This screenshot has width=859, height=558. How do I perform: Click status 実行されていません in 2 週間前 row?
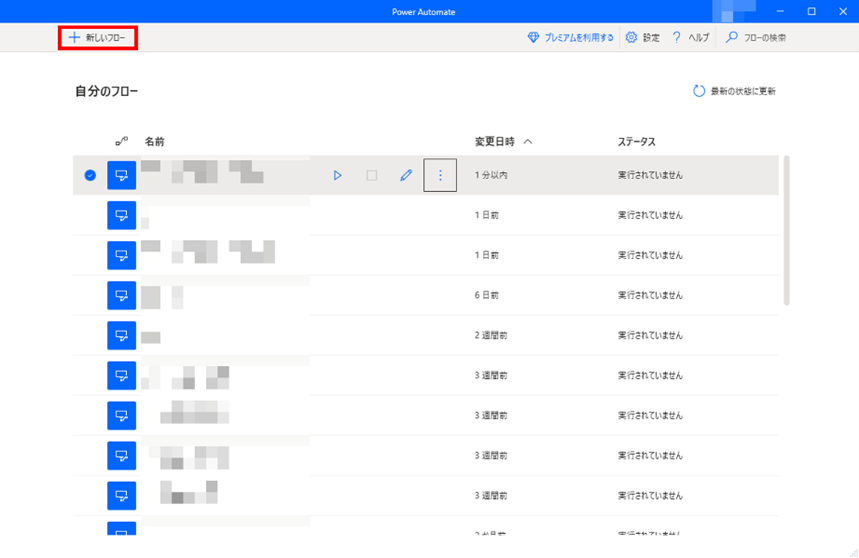650,335
